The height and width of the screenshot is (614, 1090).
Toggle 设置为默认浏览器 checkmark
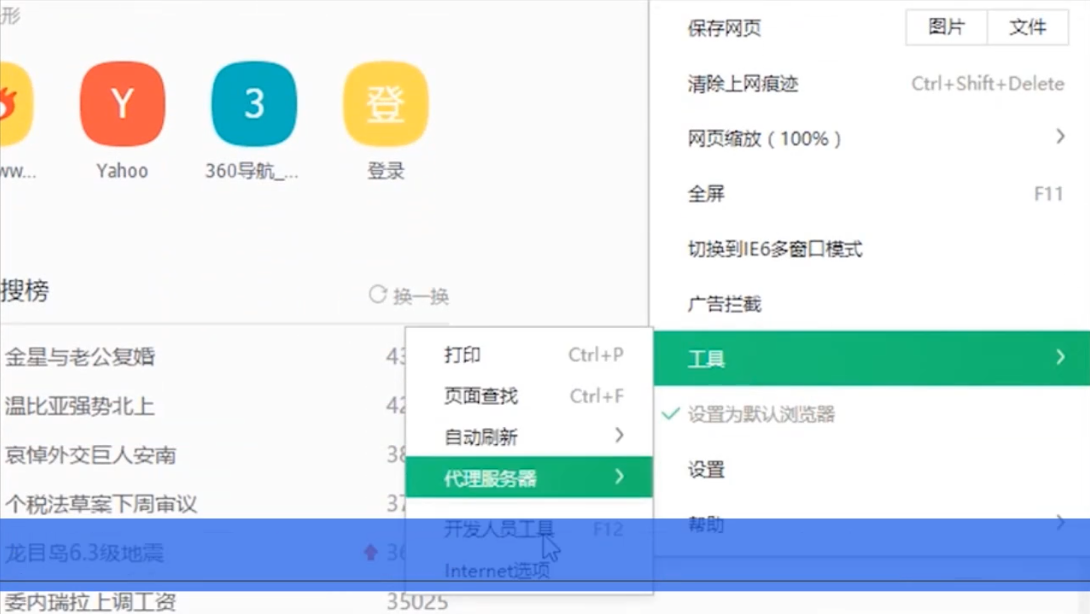(x=670, y=414)
